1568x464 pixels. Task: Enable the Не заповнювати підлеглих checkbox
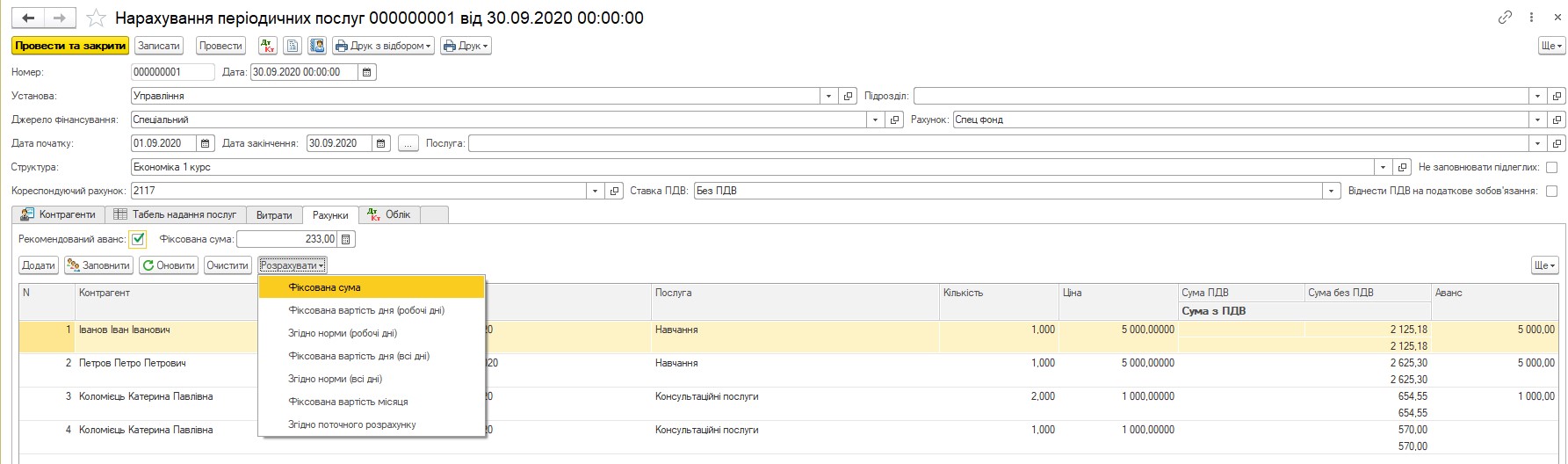1551,167
